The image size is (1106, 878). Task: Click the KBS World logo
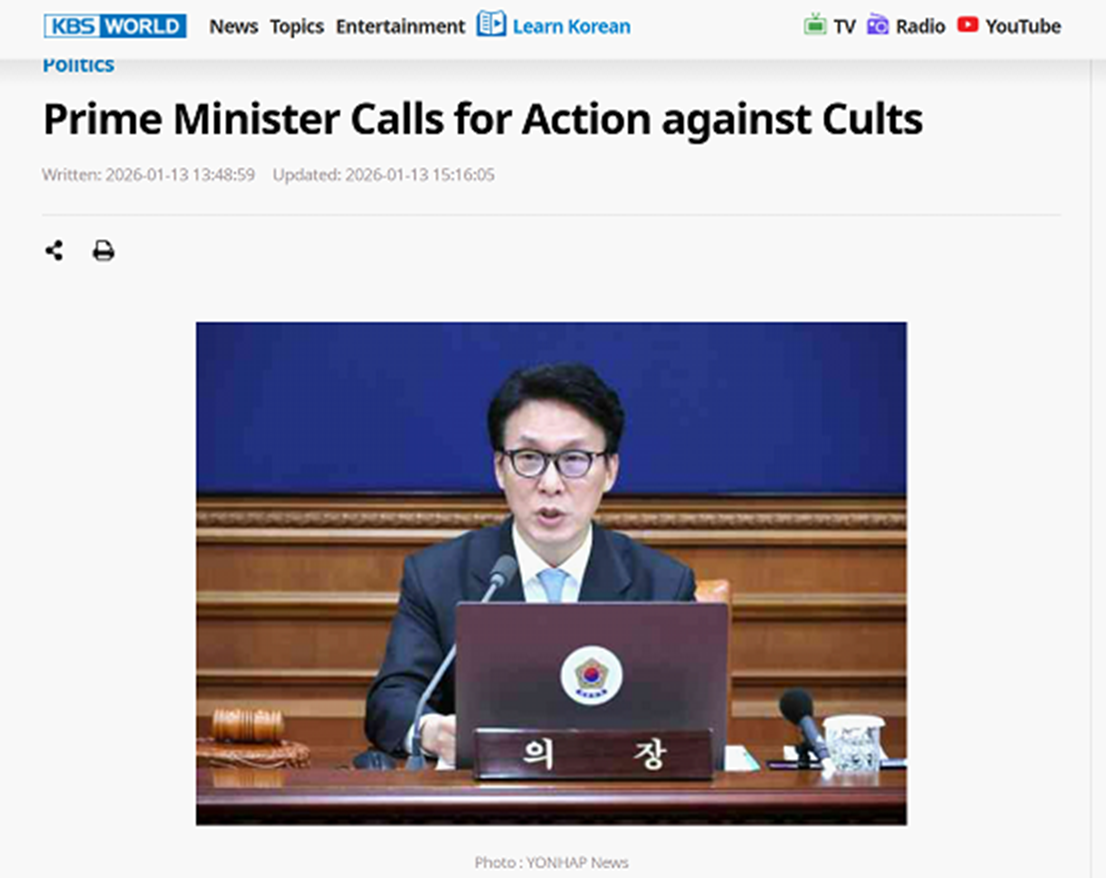click(x=115, y=26)
